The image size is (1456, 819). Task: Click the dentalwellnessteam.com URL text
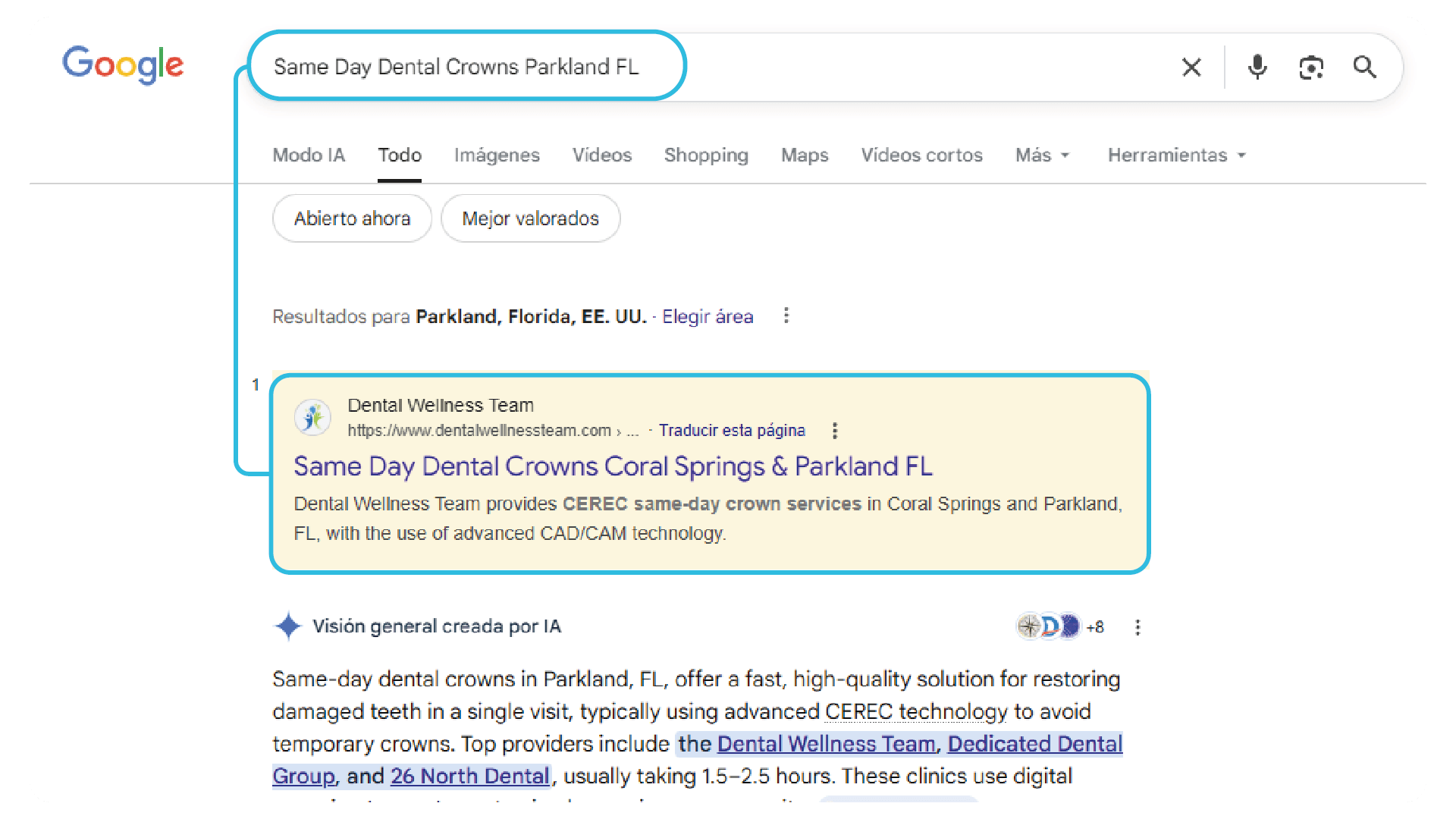pos(479,430)
